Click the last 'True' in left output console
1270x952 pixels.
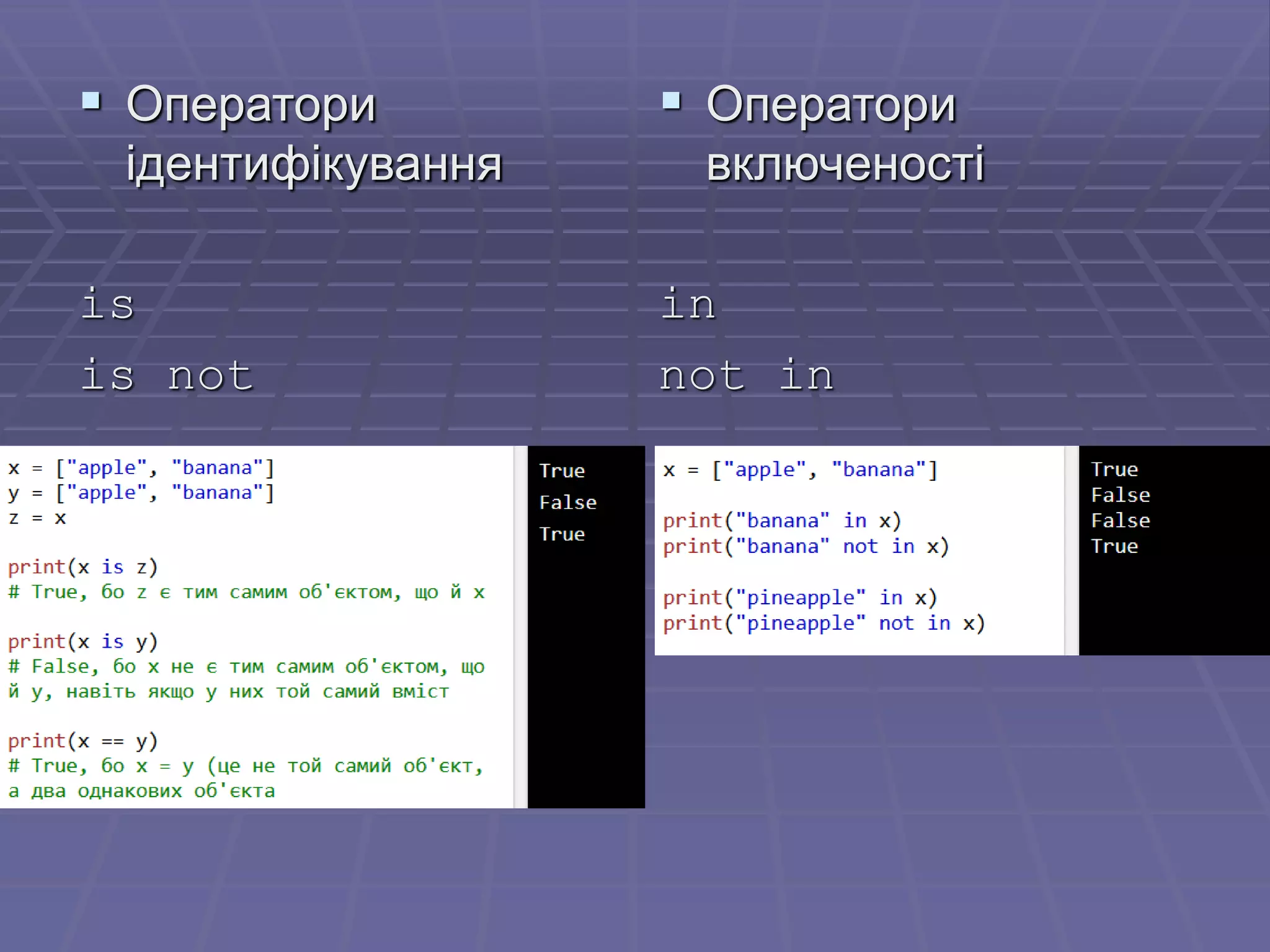coord(562,534)
